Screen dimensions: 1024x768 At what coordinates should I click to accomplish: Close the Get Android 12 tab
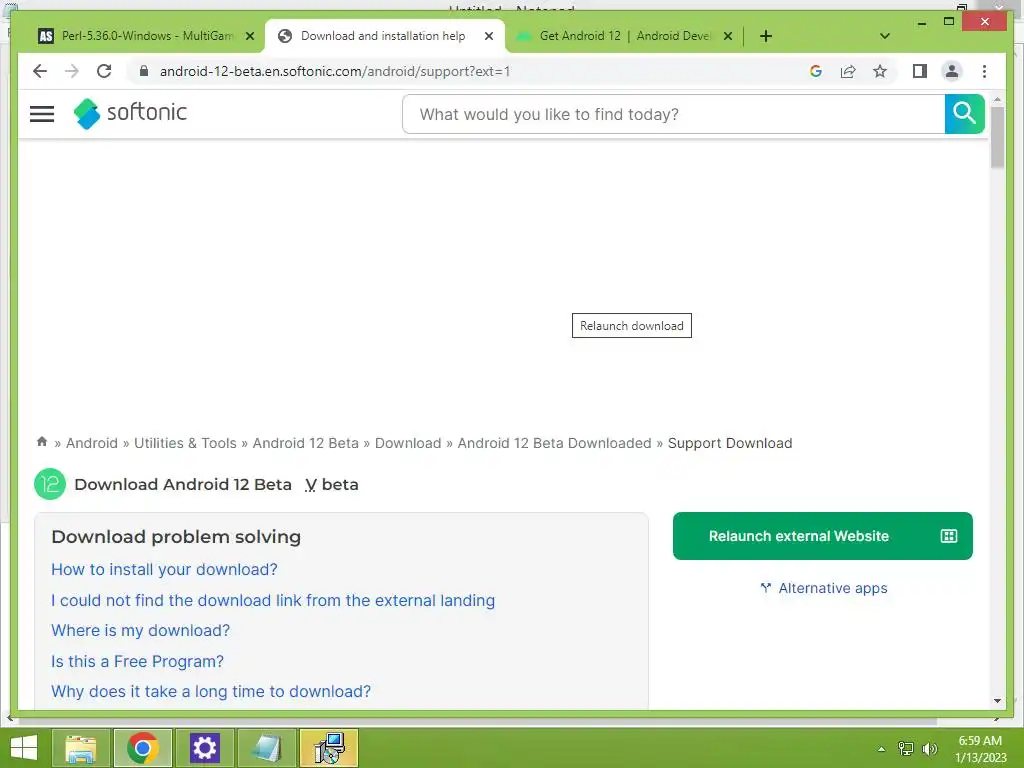tap(728, 36)
